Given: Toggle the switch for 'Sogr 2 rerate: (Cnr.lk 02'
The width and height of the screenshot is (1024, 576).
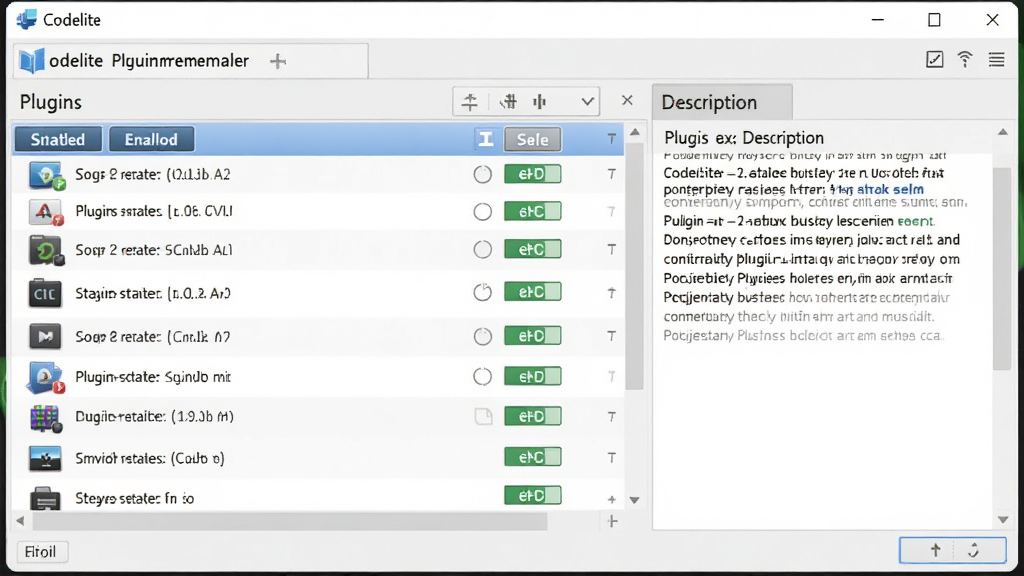Looking at the screenshot, I should coord(532,336).
